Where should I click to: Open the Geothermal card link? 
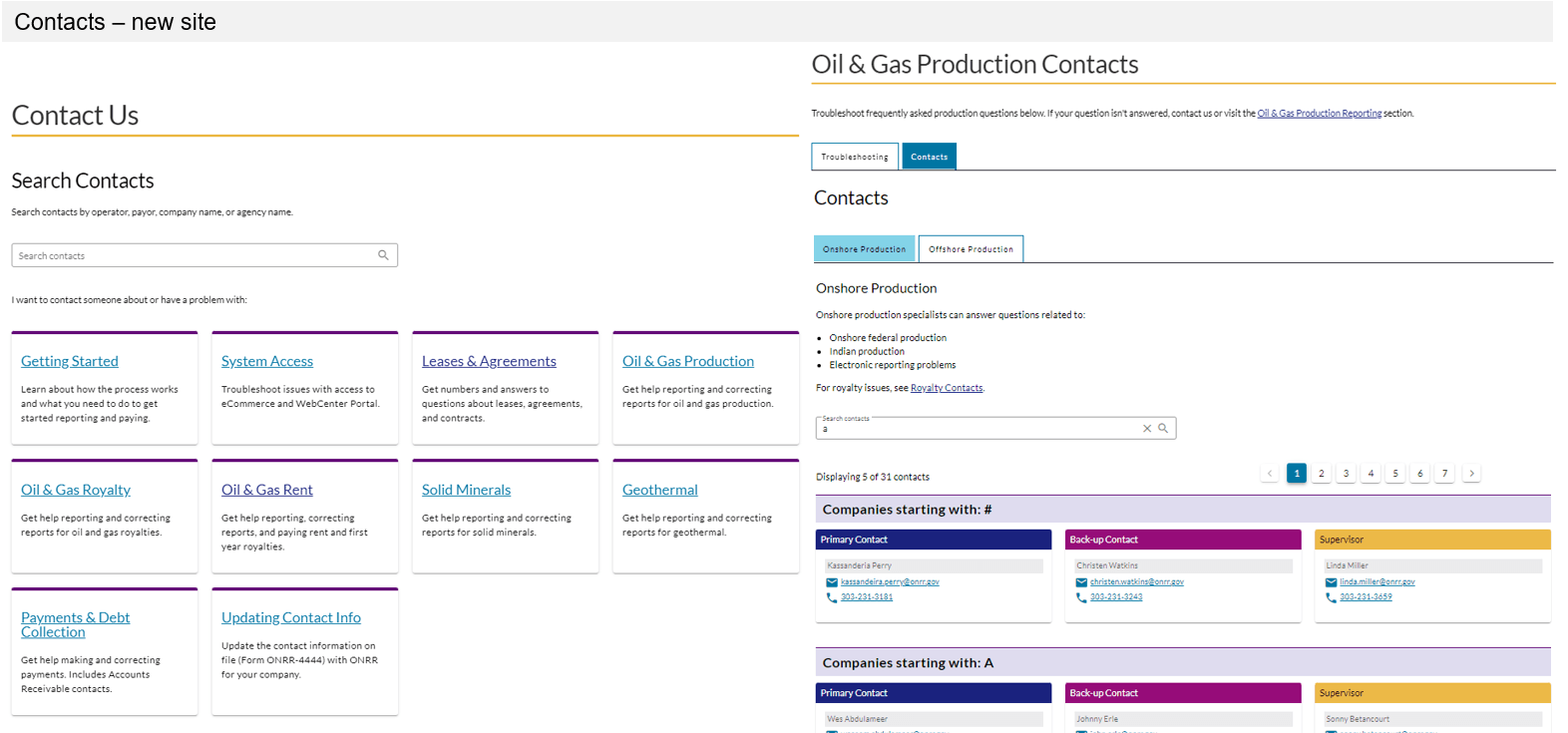coord(660,490)
